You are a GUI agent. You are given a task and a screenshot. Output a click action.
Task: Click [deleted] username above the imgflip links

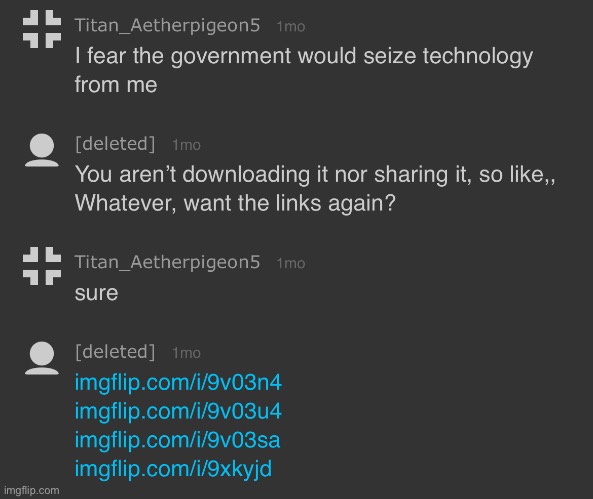click(x=115, y=352)
